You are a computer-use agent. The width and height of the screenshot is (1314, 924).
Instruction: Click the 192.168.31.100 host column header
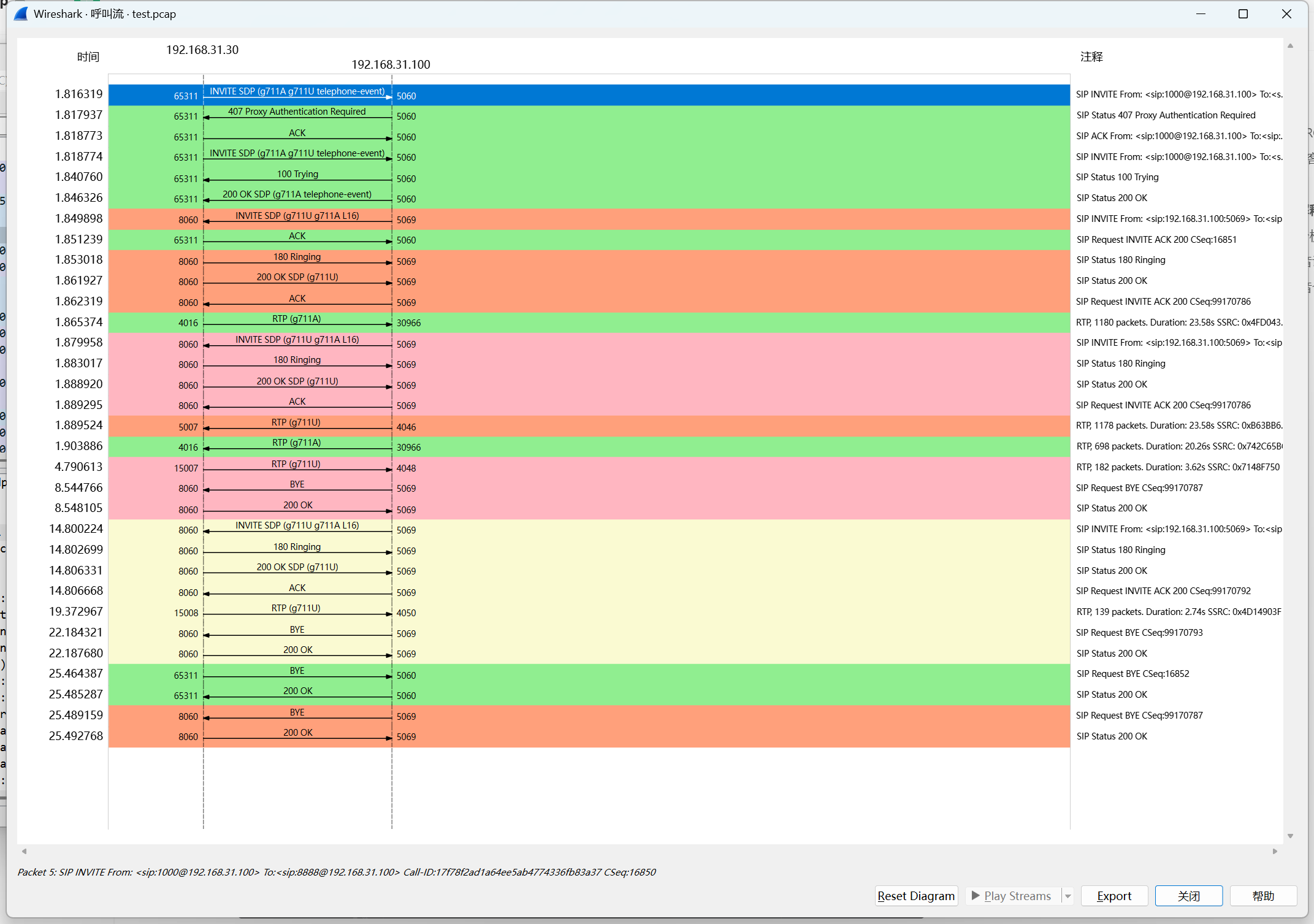[391, 64]
